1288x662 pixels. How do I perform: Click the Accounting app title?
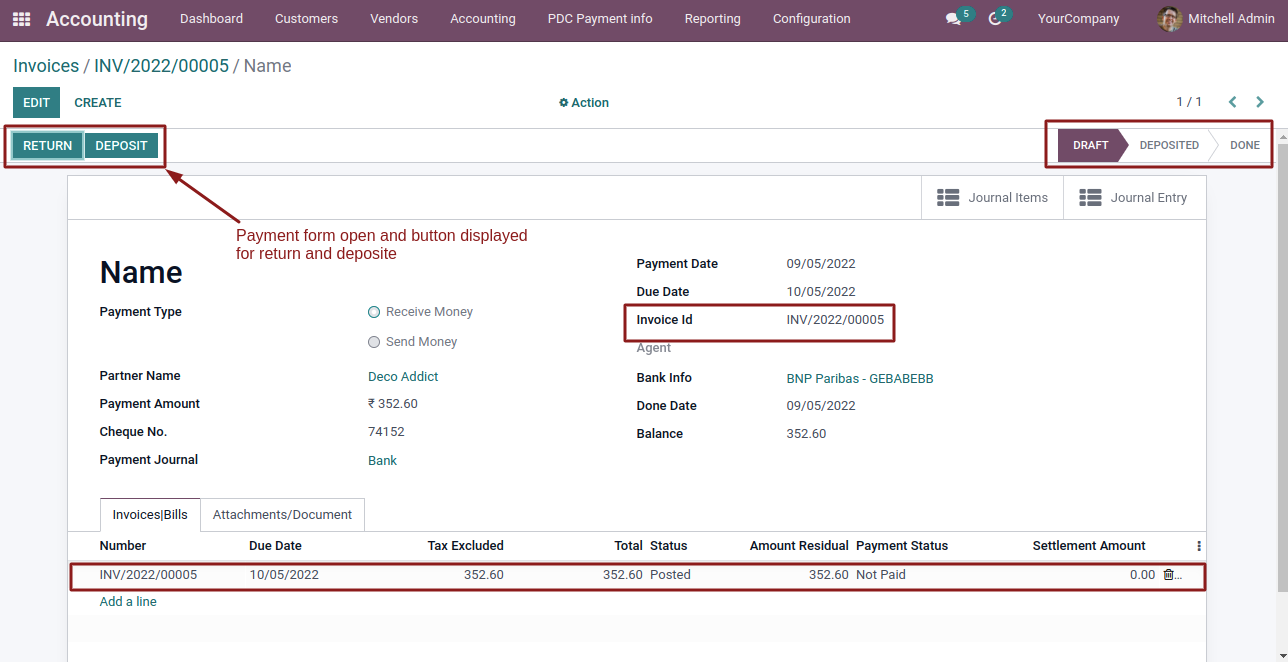pos(97,19)
